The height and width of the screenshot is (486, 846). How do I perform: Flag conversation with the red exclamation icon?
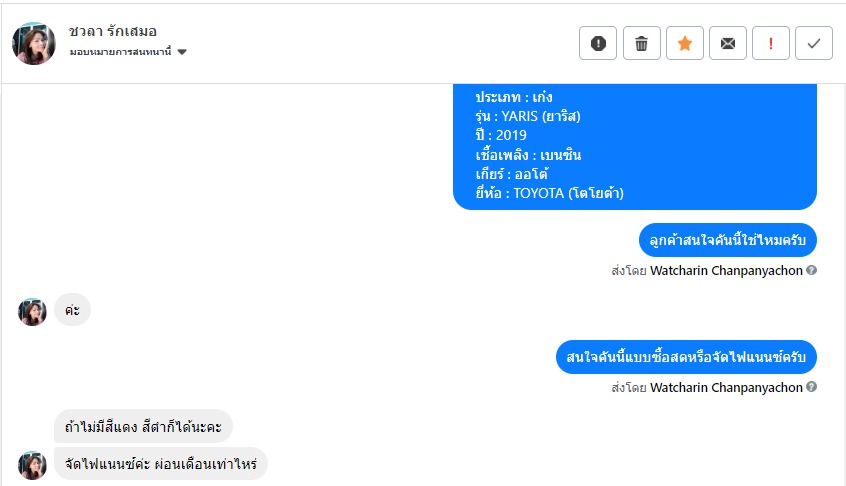[771, 43]
